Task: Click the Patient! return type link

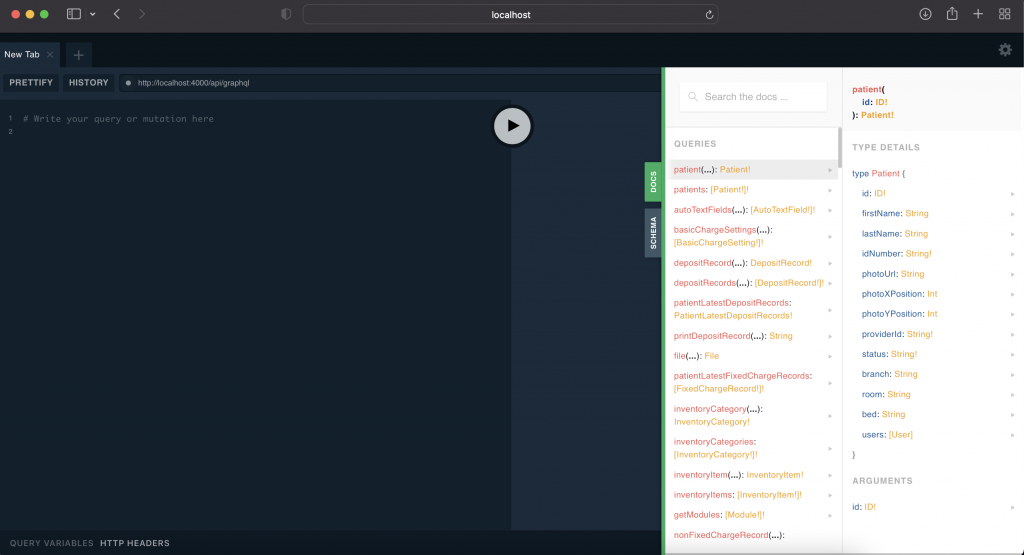Action: pyautogui.click(x=877, y=115)
